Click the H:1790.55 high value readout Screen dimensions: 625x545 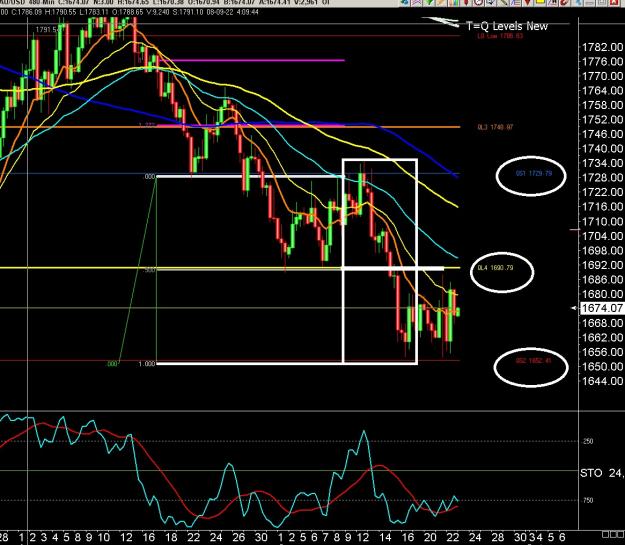click(61, 12)
